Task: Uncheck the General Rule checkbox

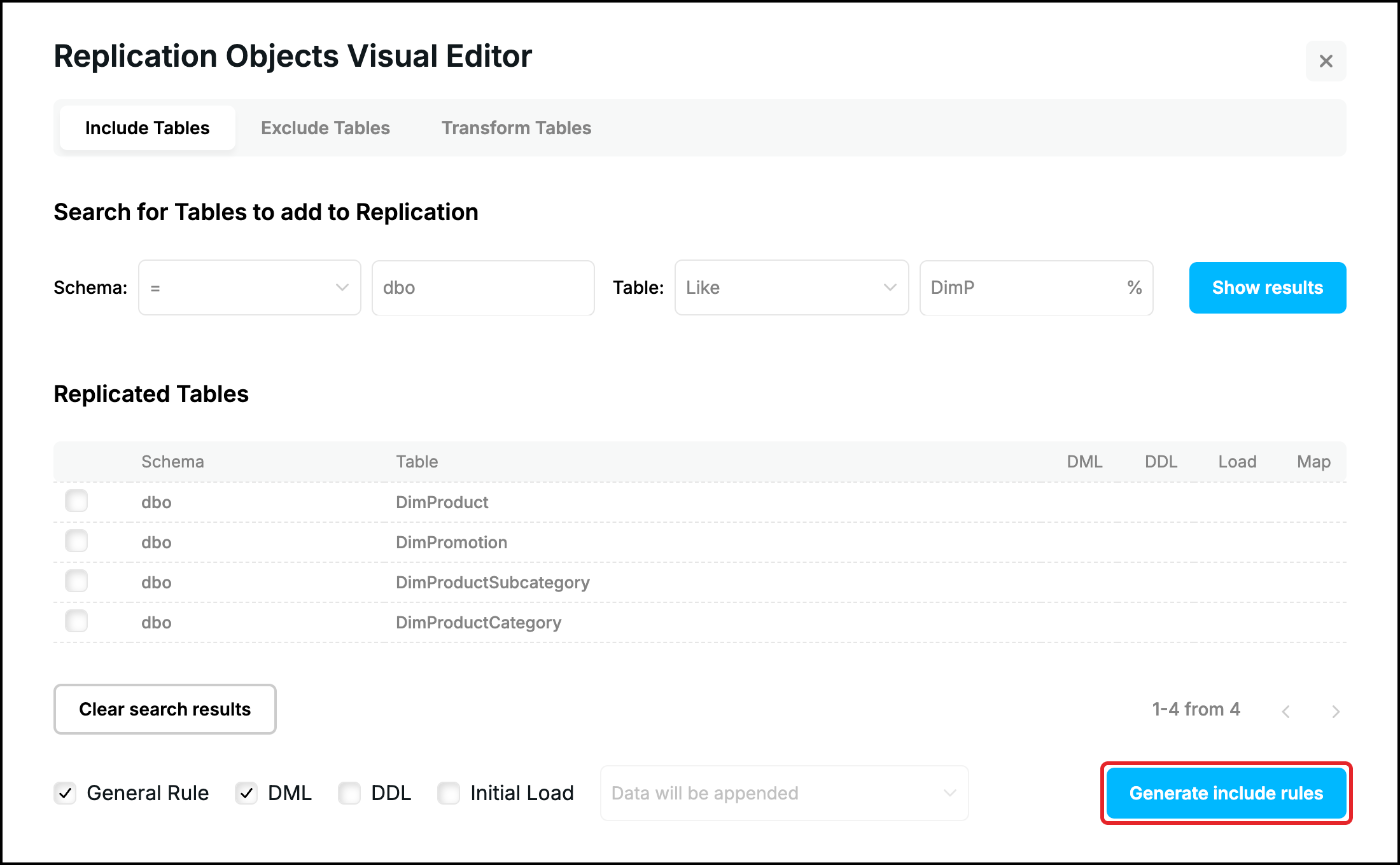Action: pyautogui.click(x=65, y=793)
